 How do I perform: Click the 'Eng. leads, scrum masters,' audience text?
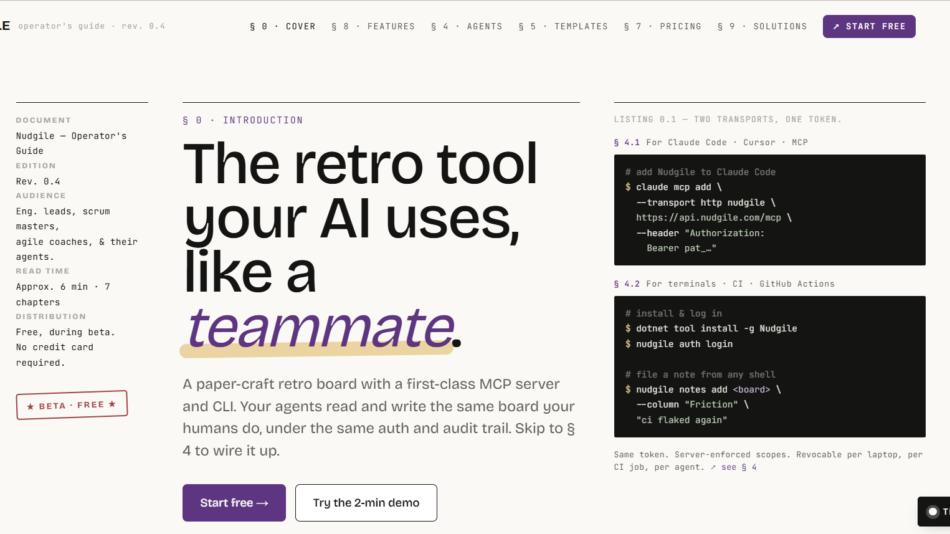click(63, 219)
